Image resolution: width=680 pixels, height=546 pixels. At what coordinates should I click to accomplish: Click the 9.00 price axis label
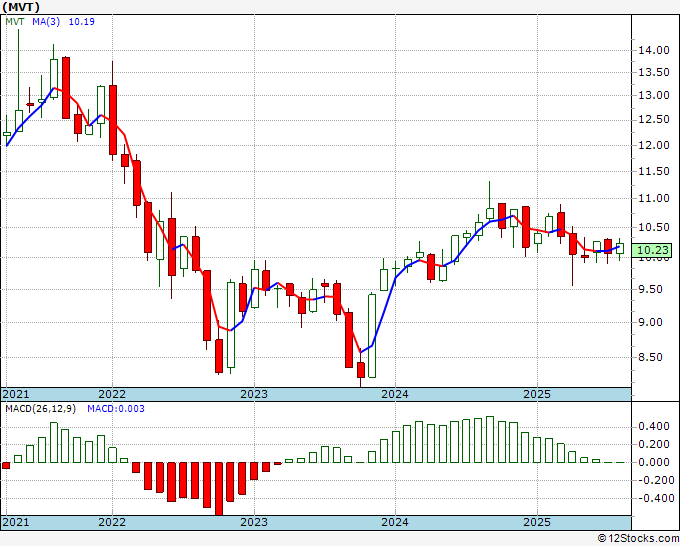pos(650,322)
